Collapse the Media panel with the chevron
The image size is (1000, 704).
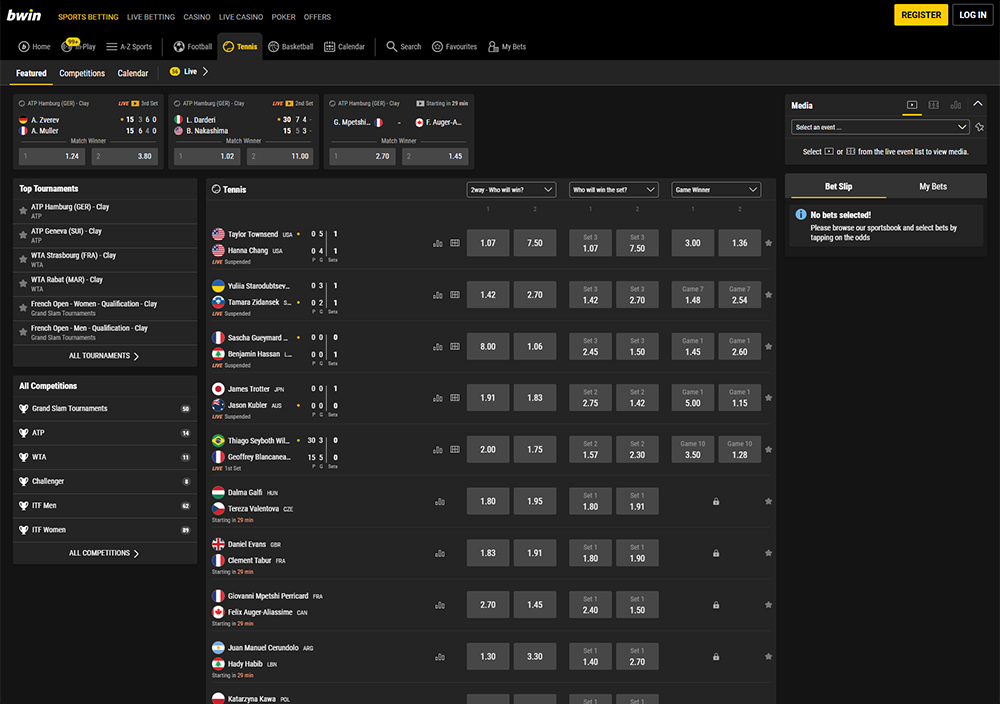pyautogui.click(x=978, y=104)
